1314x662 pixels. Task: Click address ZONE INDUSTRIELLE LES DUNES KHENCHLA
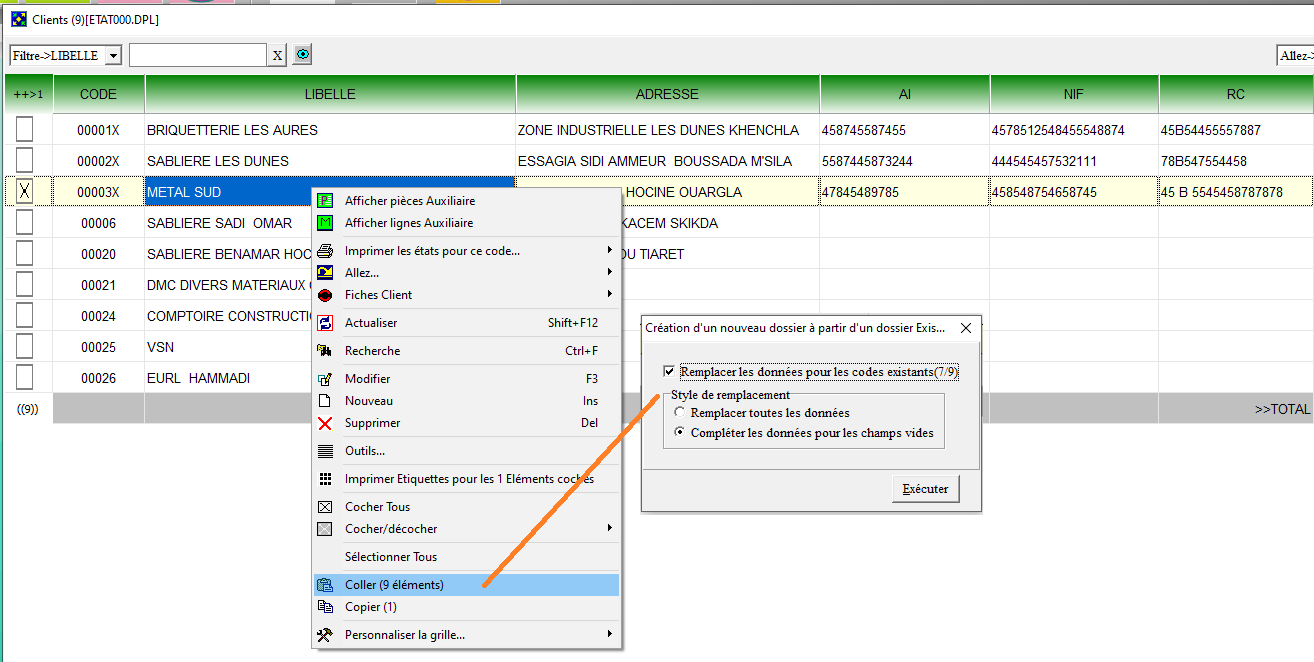668,130
